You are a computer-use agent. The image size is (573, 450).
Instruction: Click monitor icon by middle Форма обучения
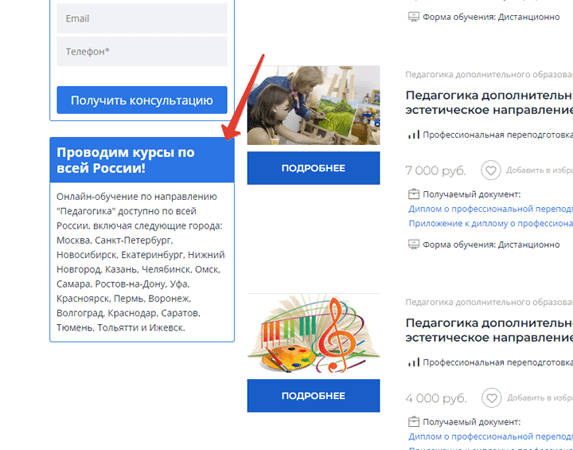click(x=414, y=244)
